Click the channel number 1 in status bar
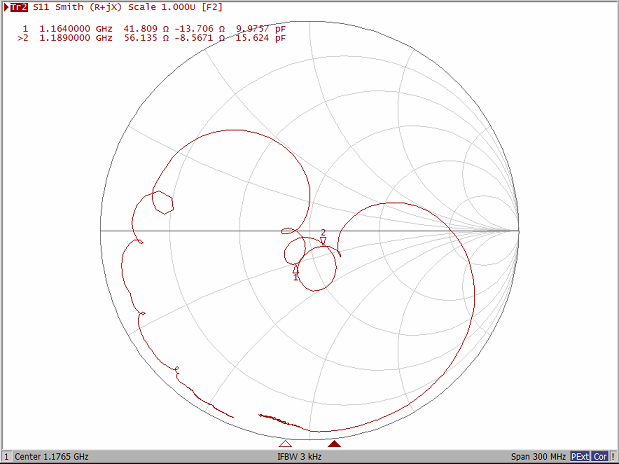Viewport: 619px width, 464px height. [x=6, y=457]
